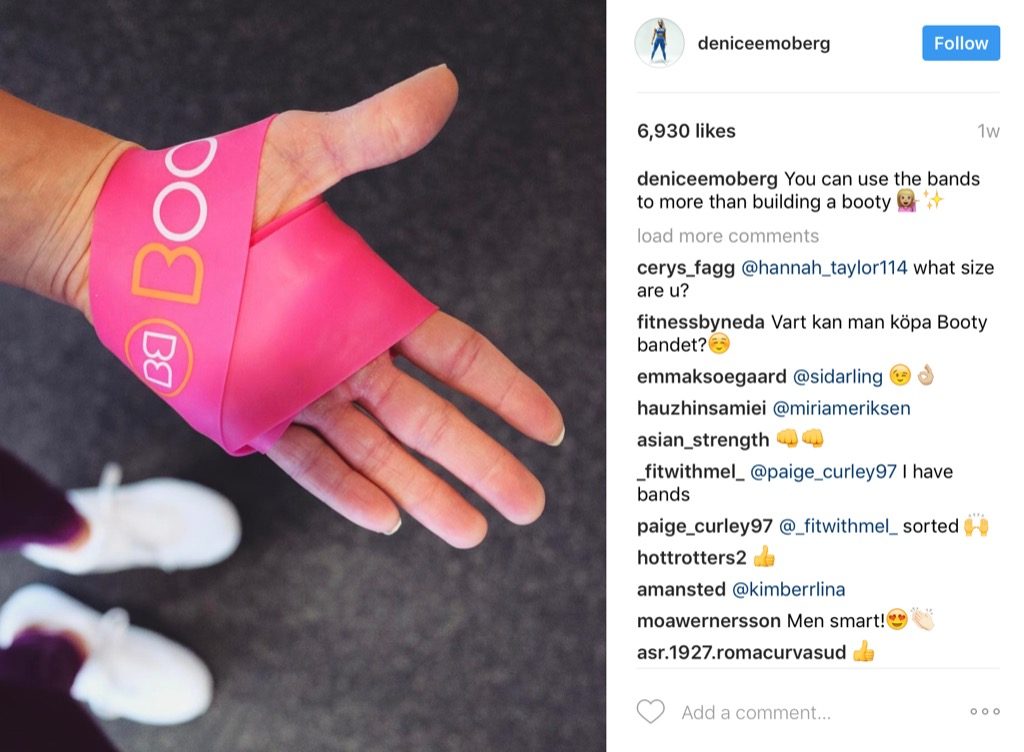This screenshot has width=1024, height=752.
Task: Expand load more comments
Action: tap(728, 236)
